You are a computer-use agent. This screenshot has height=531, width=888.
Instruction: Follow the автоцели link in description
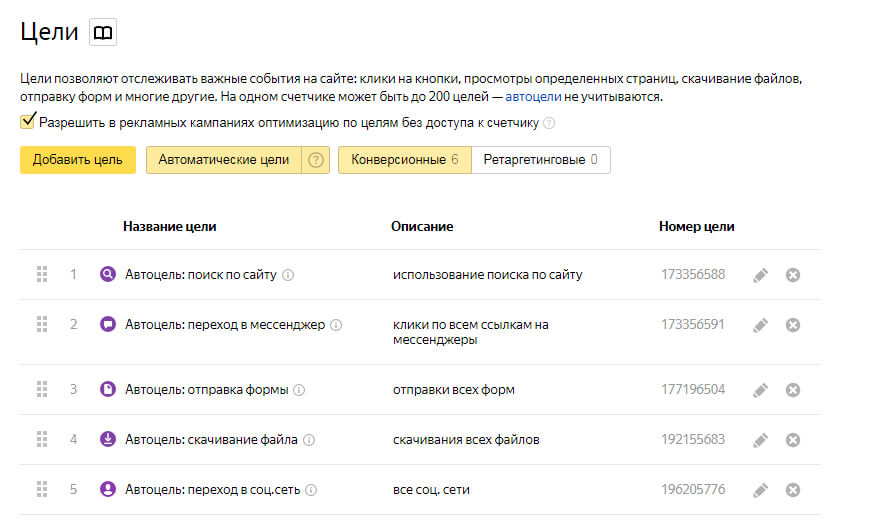point(533,97)
